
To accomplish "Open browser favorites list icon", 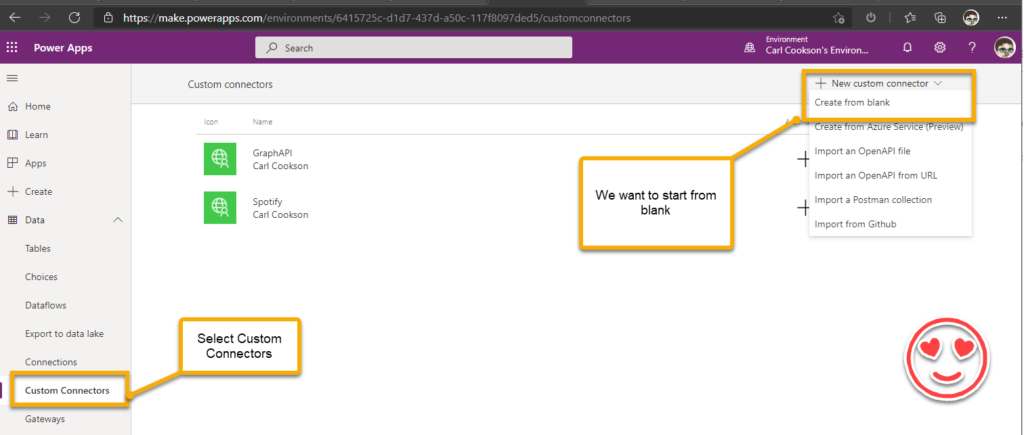I will (x=910, y=18).
